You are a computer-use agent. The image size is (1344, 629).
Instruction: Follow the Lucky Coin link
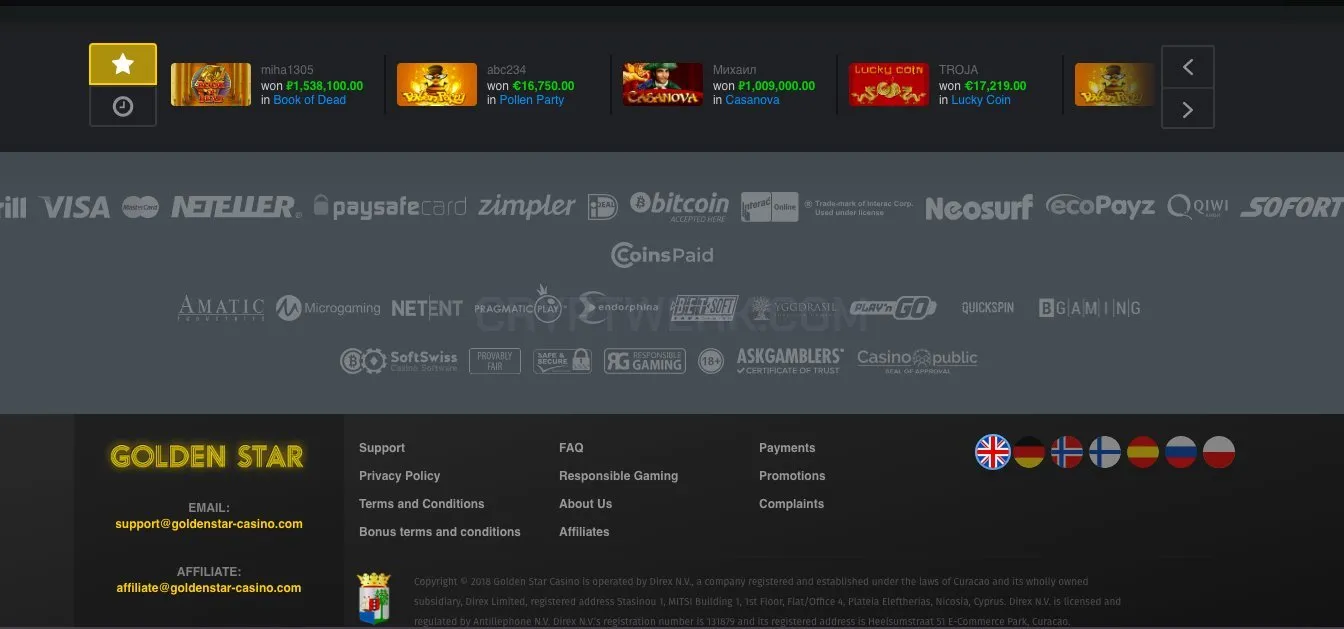tap(981, 100)
